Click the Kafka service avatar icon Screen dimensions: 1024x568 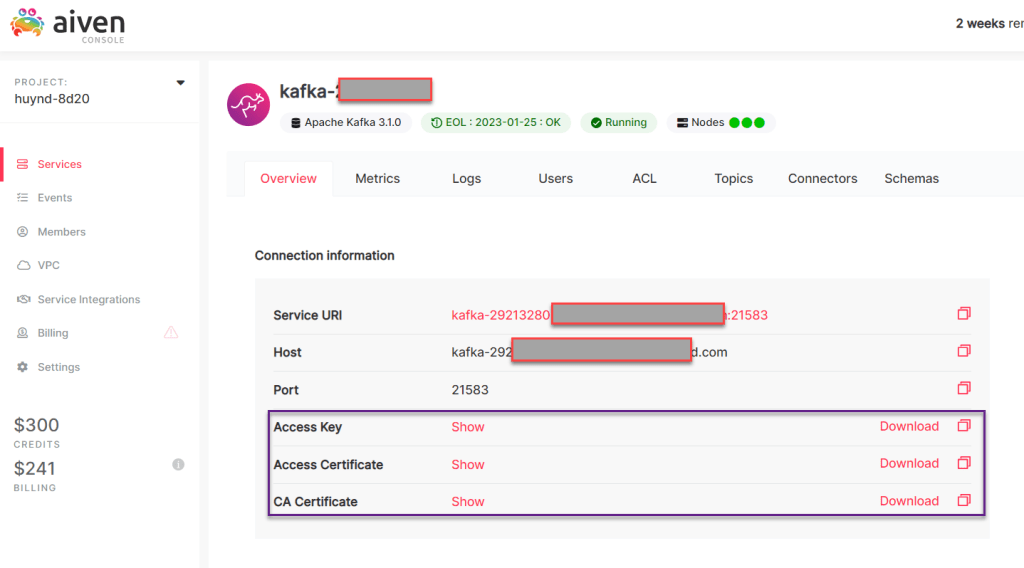(x=247, y=104)
